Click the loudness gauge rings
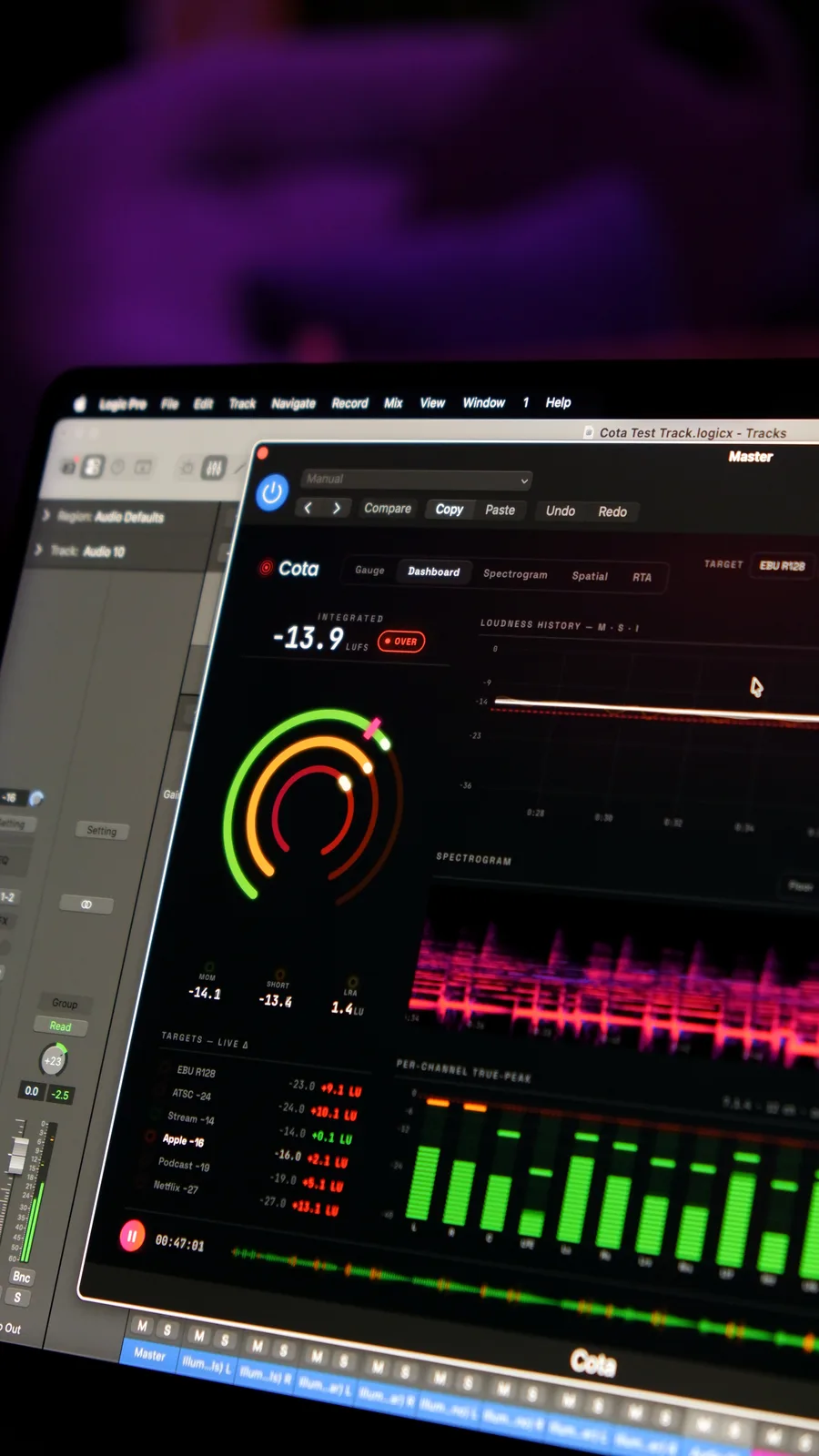This screenshot has height=1456, width=819. [x=313, y=806]
